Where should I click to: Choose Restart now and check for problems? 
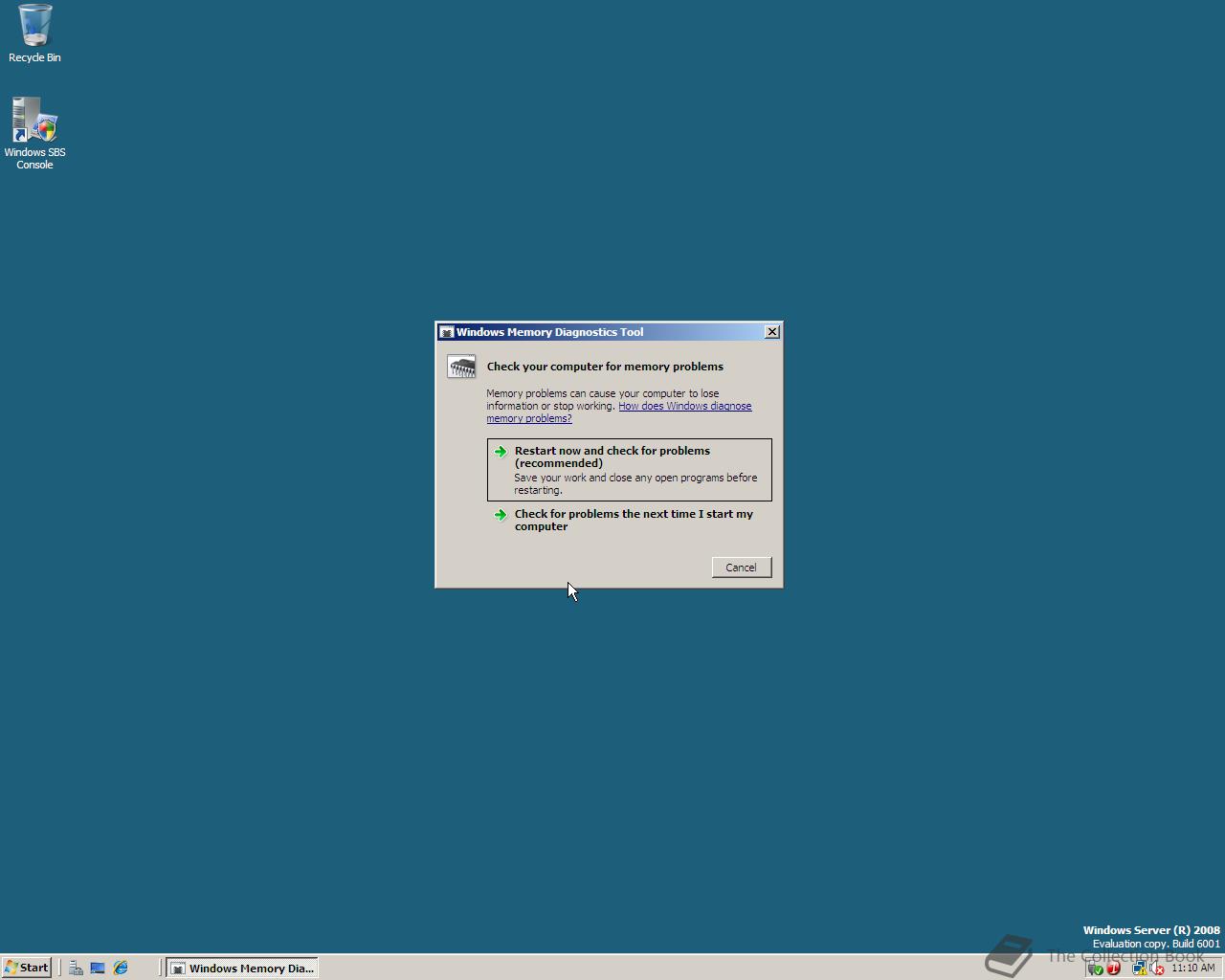[x=630, y=470]
